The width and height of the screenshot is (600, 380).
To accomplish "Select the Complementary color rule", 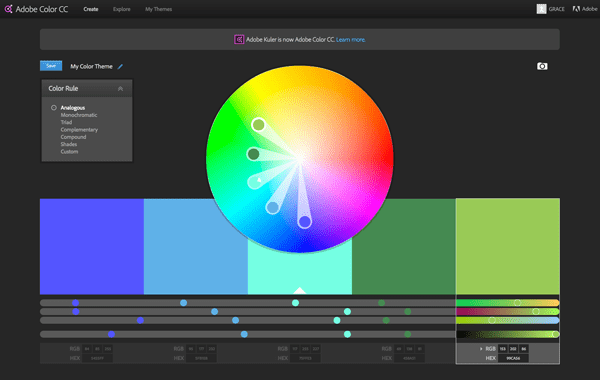I will tap(79, 130).
